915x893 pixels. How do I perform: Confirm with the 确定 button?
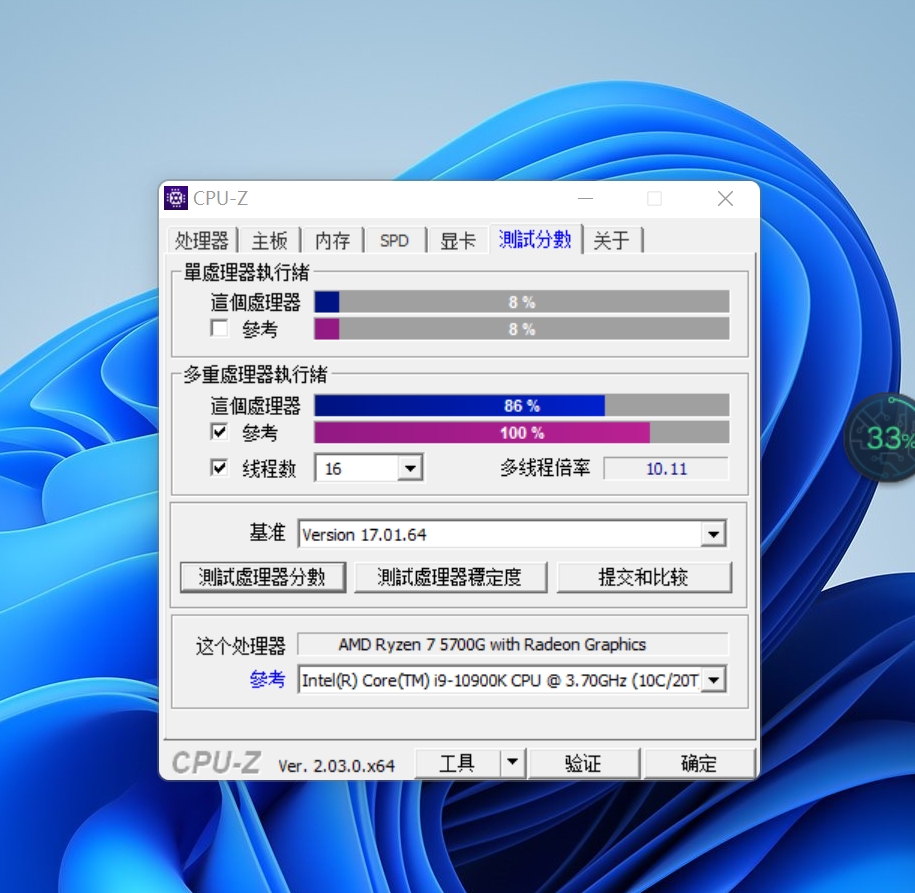click(x=699, y=763)
